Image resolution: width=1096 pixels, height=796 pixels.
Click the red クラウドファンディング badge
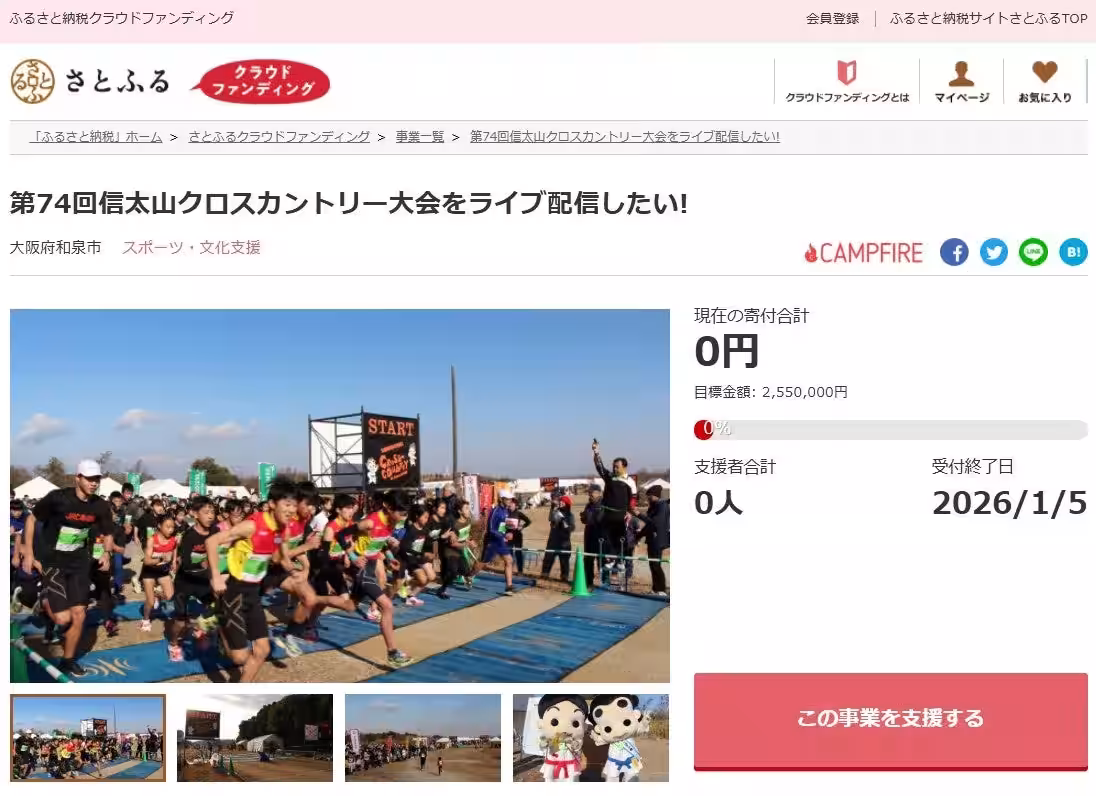point(261,81)
